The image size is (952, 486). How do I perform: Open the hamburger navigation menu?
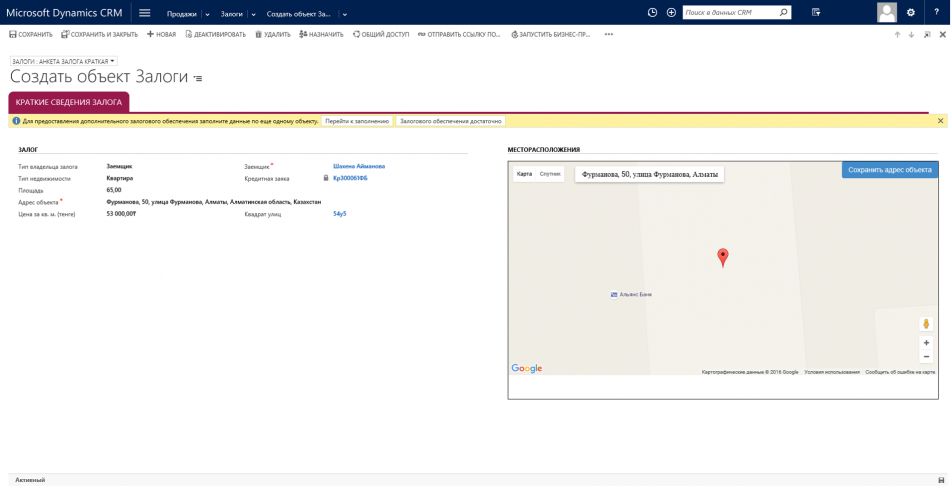[x=145, y=13]
